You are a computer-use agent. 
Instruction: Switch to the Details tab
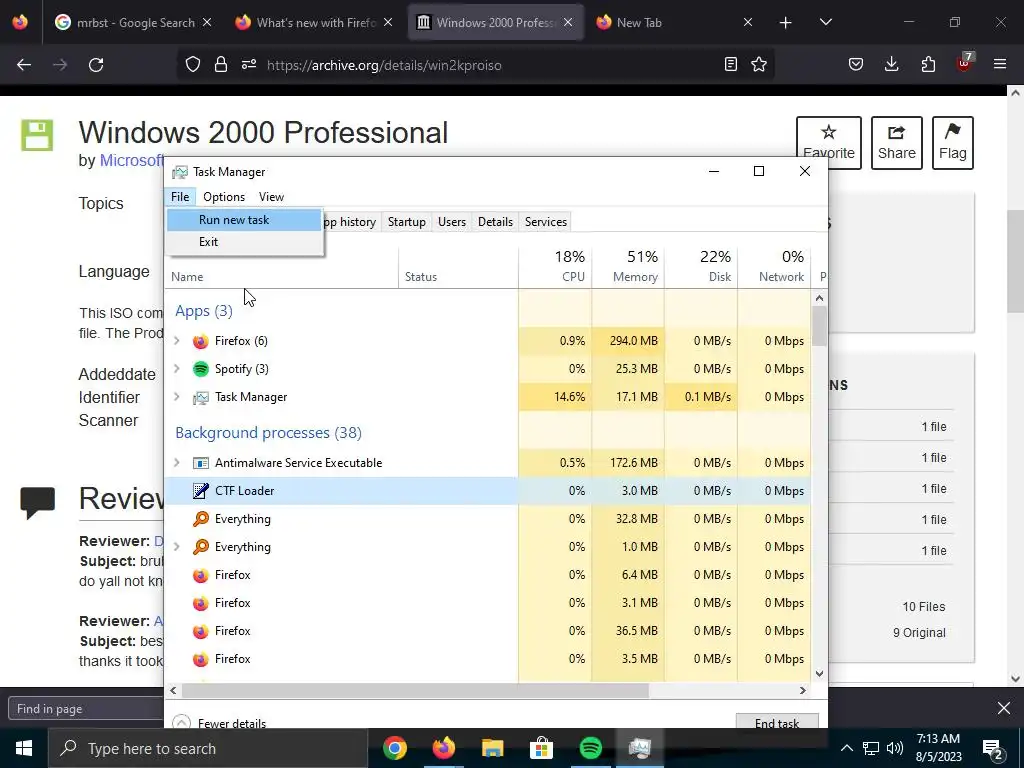tap(495, 222)
